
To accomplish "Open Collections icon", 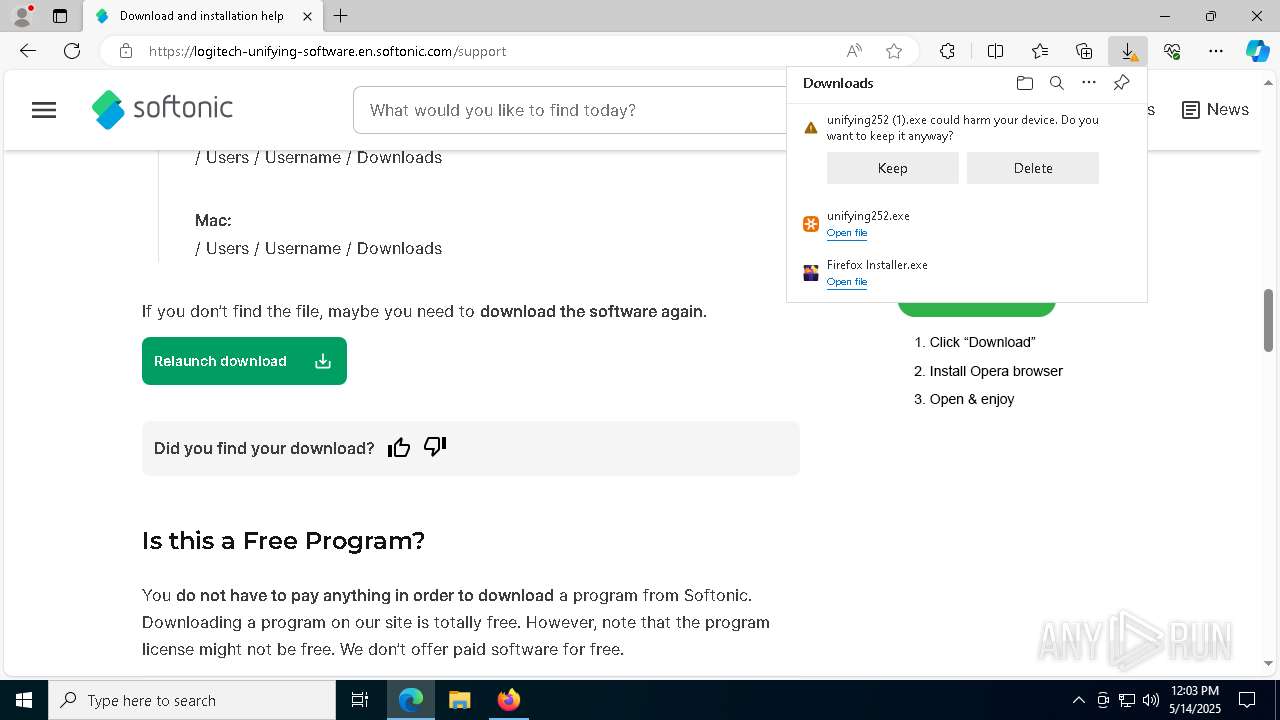I will pyautogui.click(x=1084, y=51).
